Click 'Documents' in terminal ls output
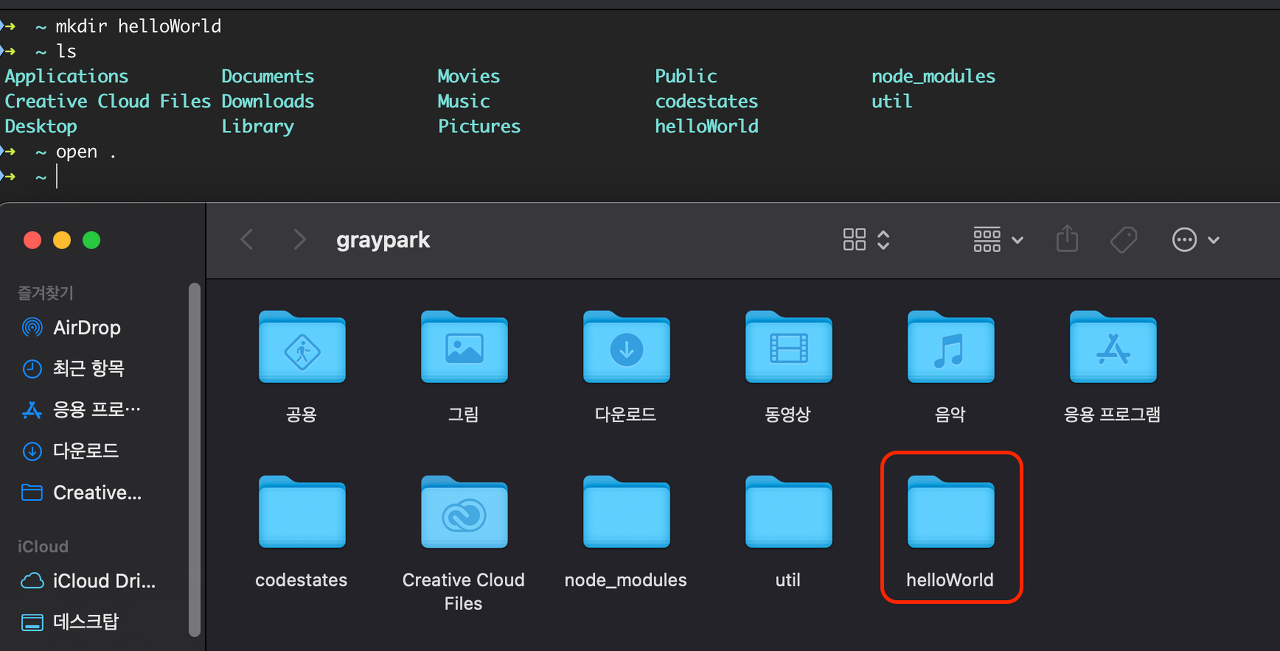Viewport: 1280px width, 651px height. coord(267,77)
